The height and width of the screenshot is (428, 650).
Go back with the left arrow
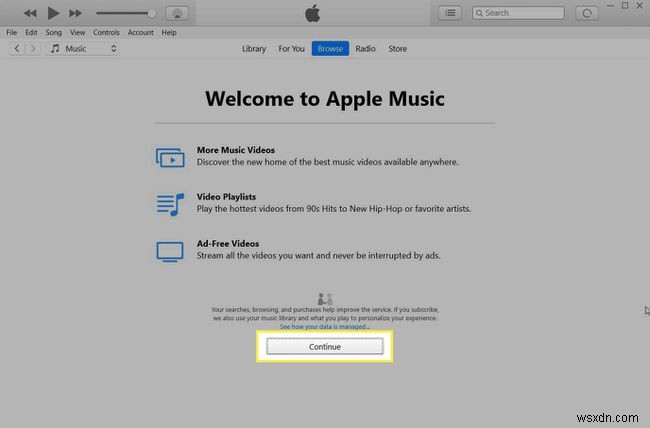[17, 49]
